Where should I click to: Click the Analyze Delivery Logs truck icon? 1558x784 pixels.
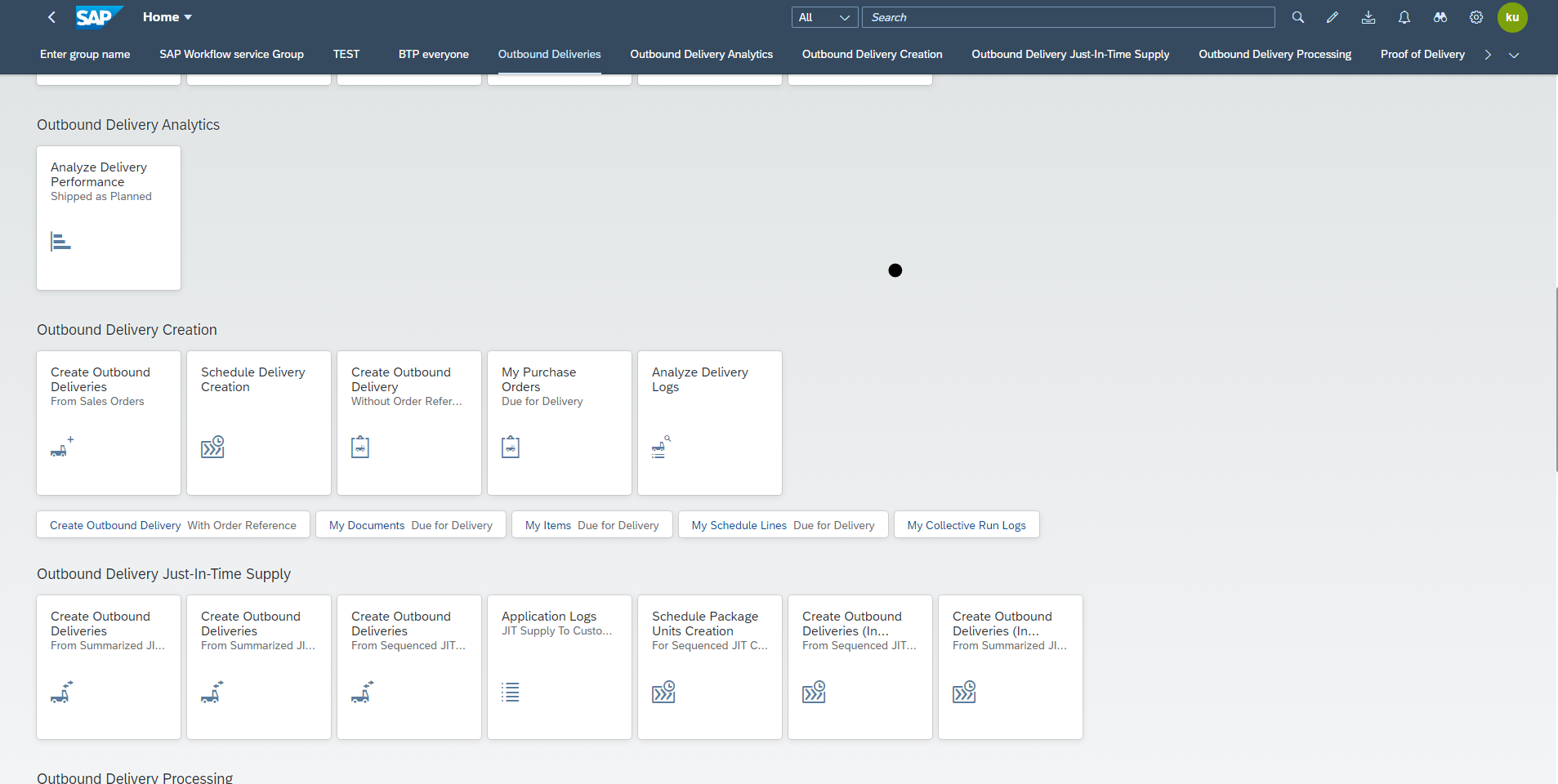pyautogui.click(x=661, y=447)
